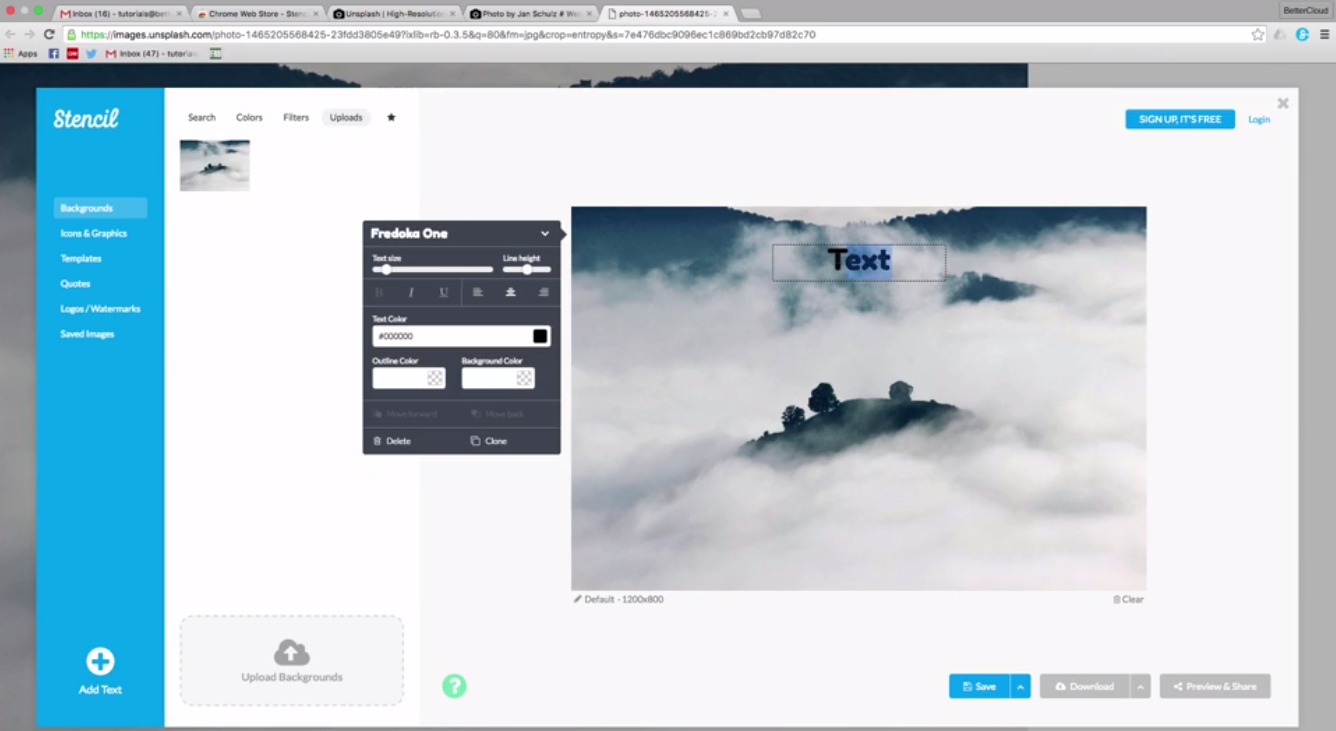Open Backgrounds in the sidebar
Viewport: 1336px width, 731px height.
click(x=100, y=208)
